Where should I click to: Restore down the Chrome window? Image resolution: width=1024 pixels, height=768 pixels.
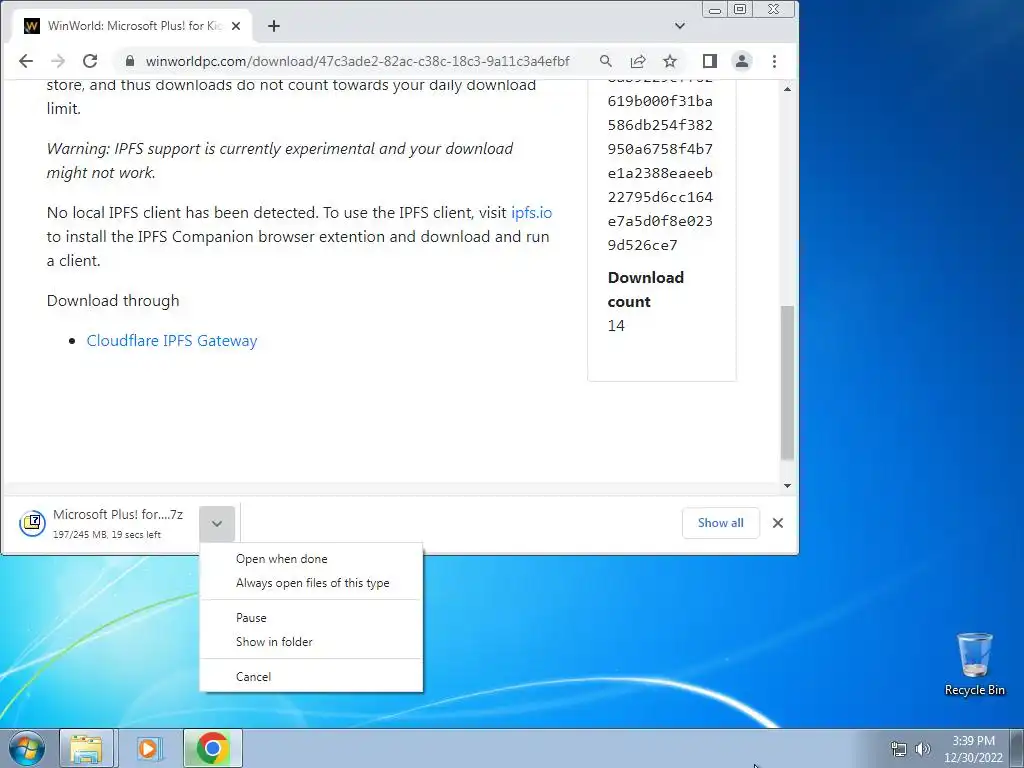pos(740,9)
